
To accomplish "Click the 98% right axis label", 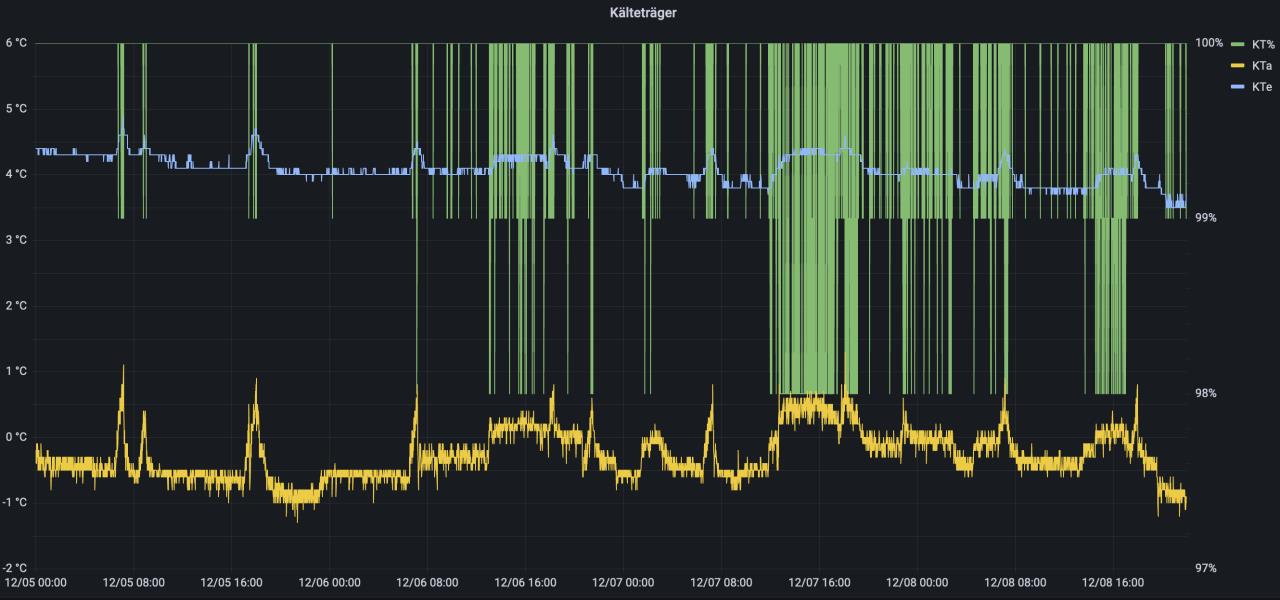I will point(1206,393).
